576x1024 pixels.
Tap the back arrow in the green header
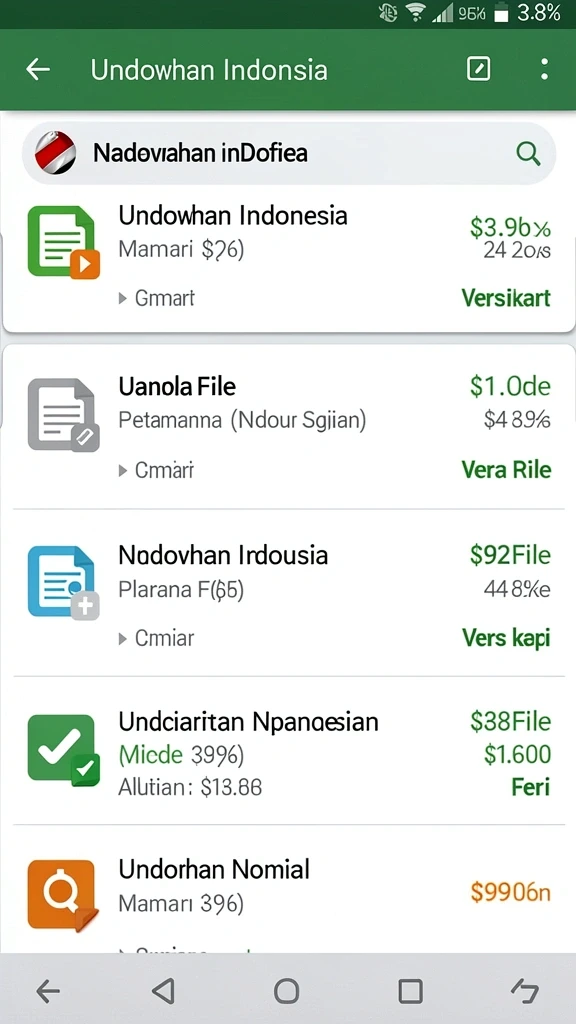coord(38,69)
